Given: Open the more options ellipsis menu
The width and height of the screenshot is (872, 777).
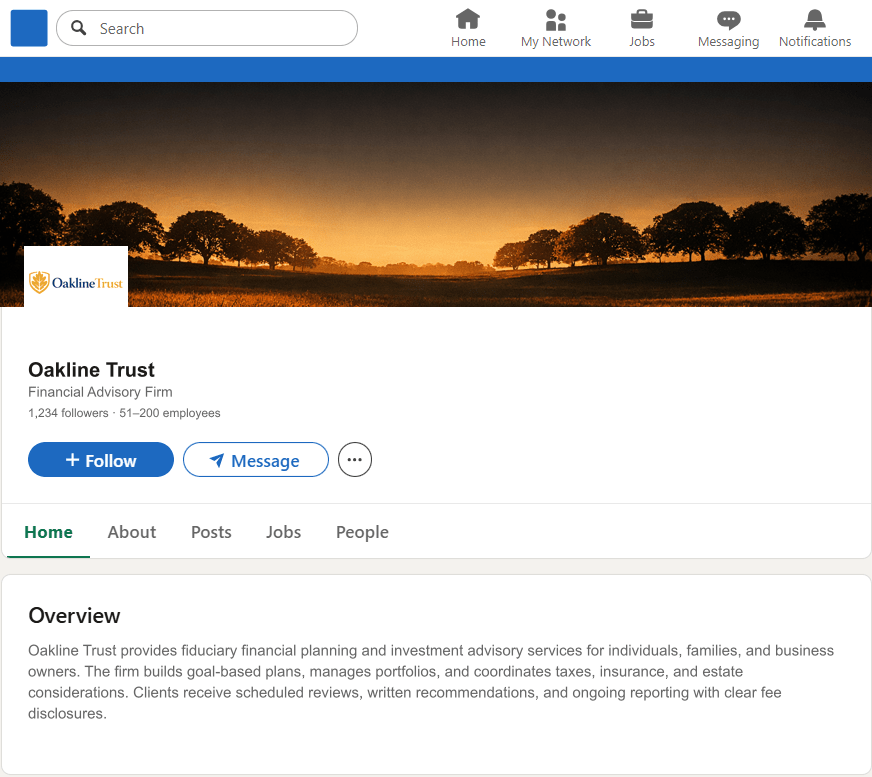Looking at the screenshot, I should point(355,459).
